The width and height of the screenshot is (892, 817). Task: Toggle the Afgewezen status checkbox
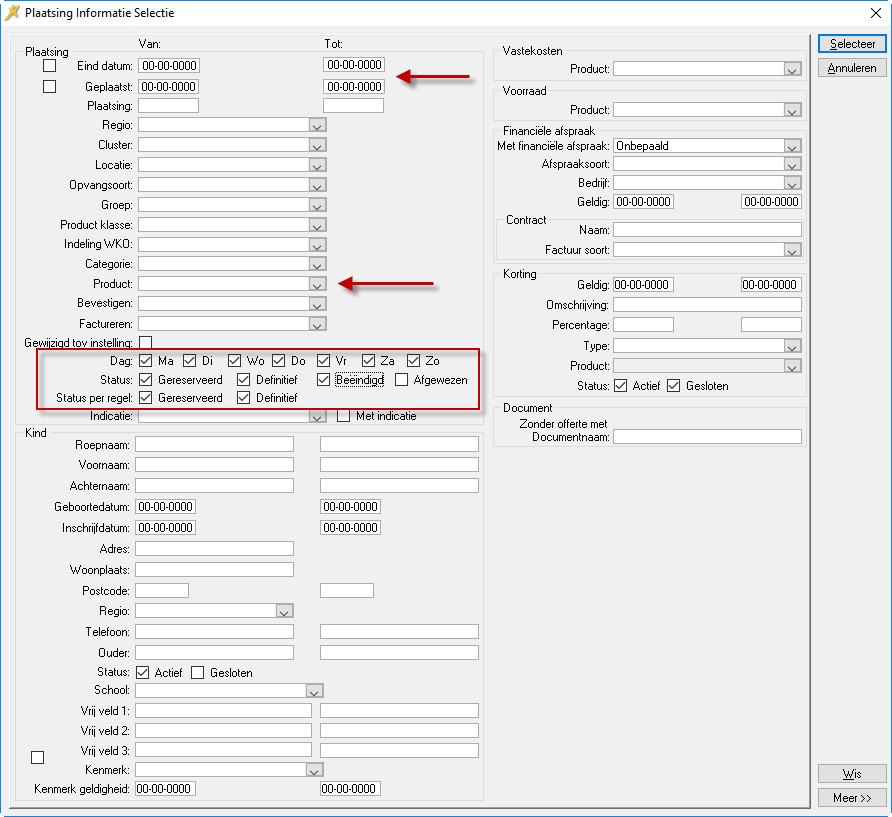coord(402,380)
